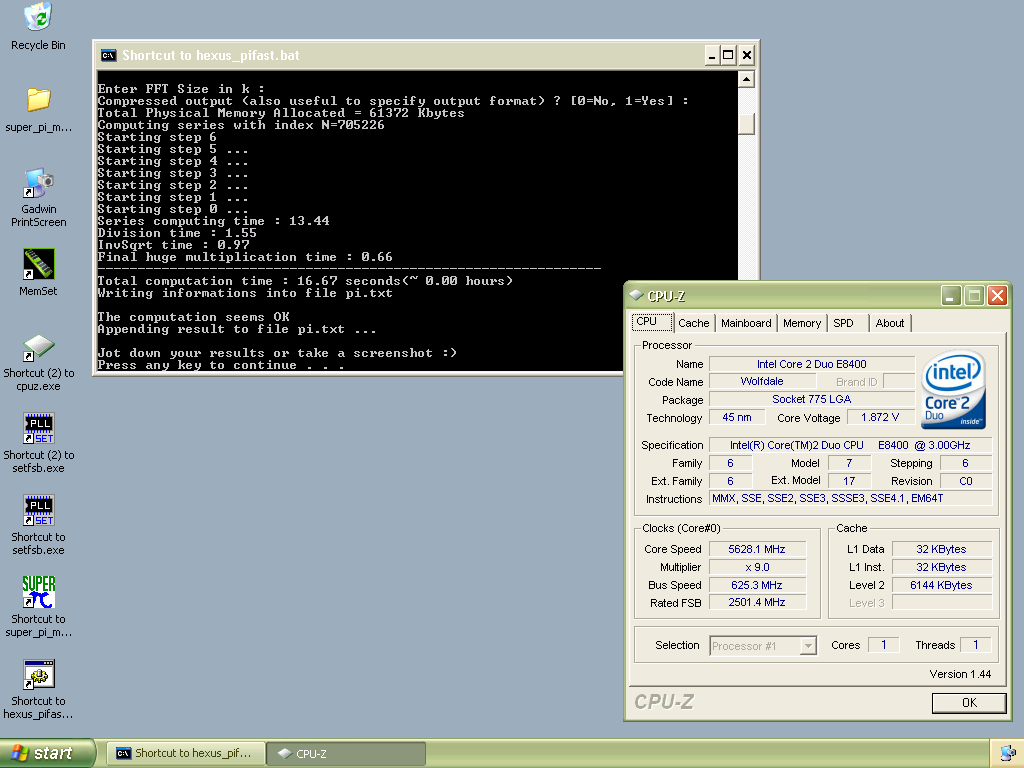Switch to the CPU tab
The width and height of the screenshot is (1024, 768).
click(651, 321)
